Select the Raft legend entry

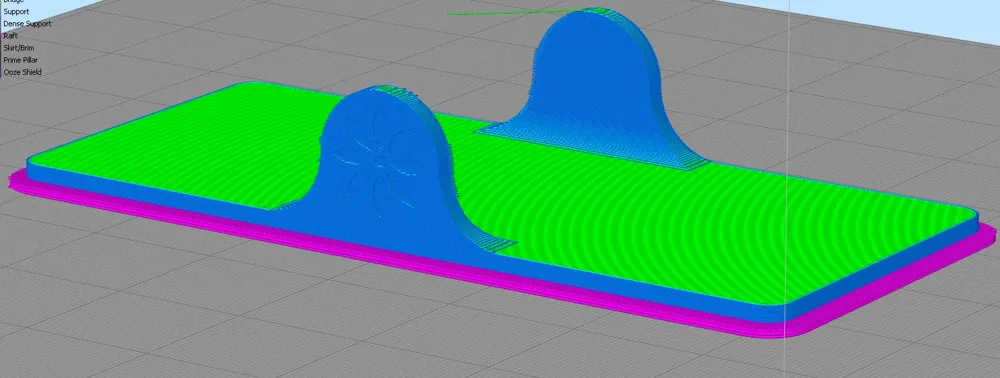10,36
